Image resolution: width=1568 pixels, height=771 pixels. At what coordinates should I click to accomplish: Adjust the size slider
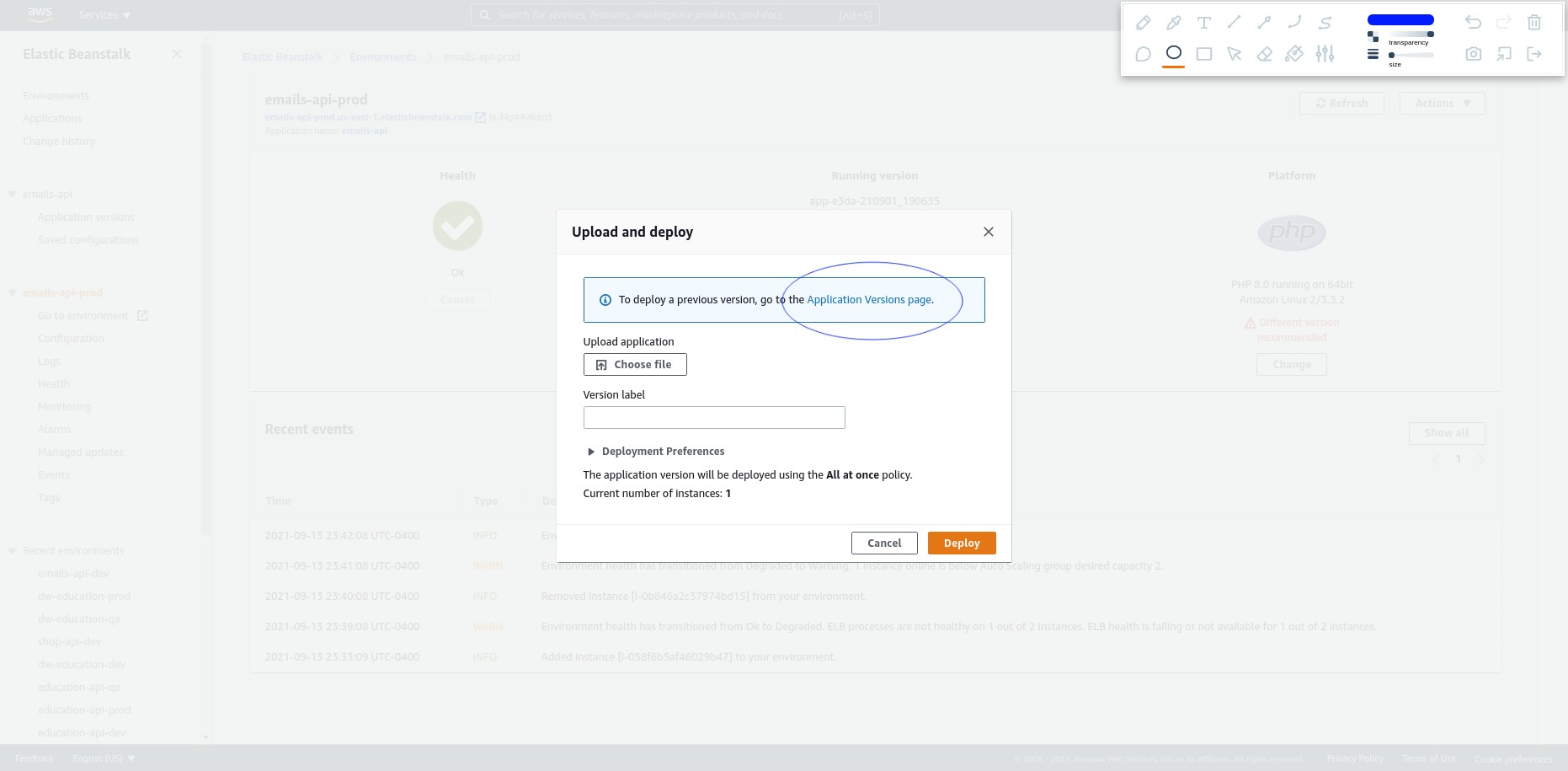(x=1411, y=55)
